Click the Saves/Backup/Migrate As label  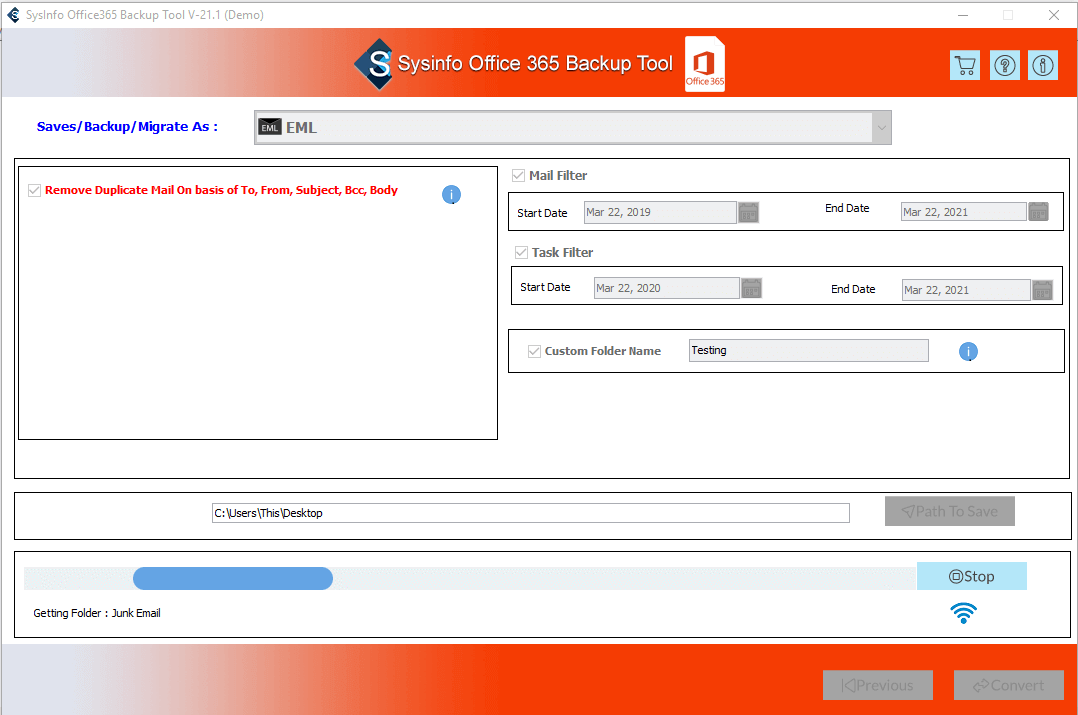127,126
